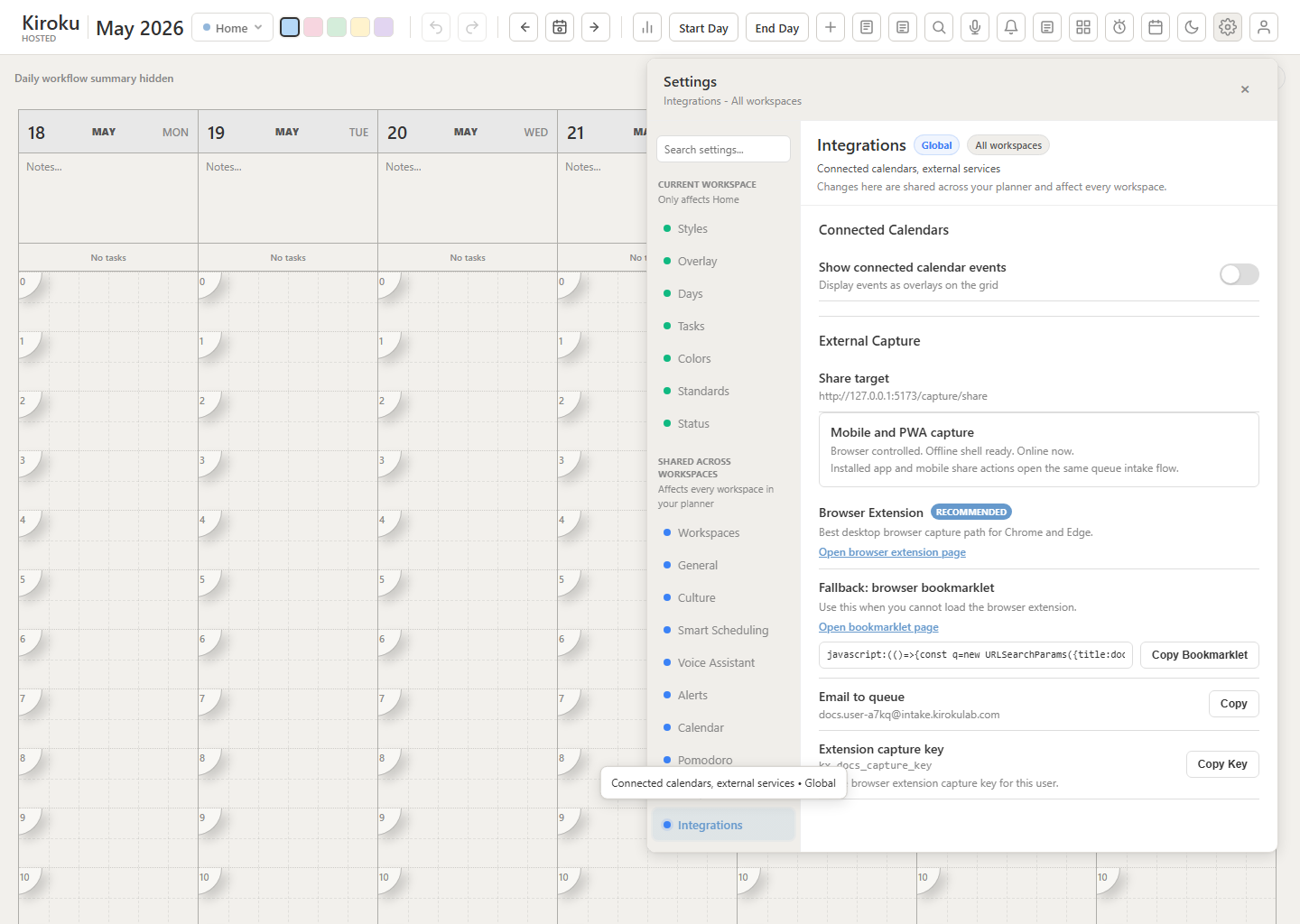Select the blue color swatch
Screen dimensions: 1300x924
click(290, 27)
